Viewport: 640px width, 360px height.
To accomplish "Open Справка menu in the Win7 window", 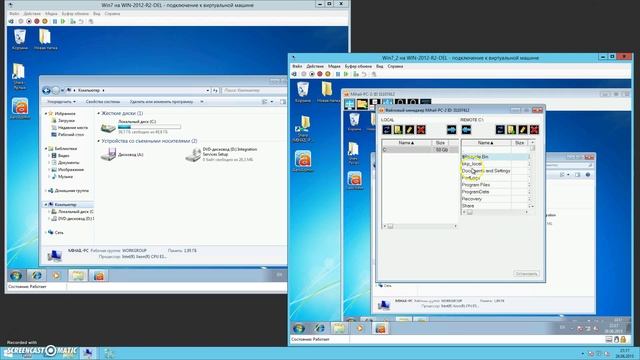I will click(x=112, y=13).
